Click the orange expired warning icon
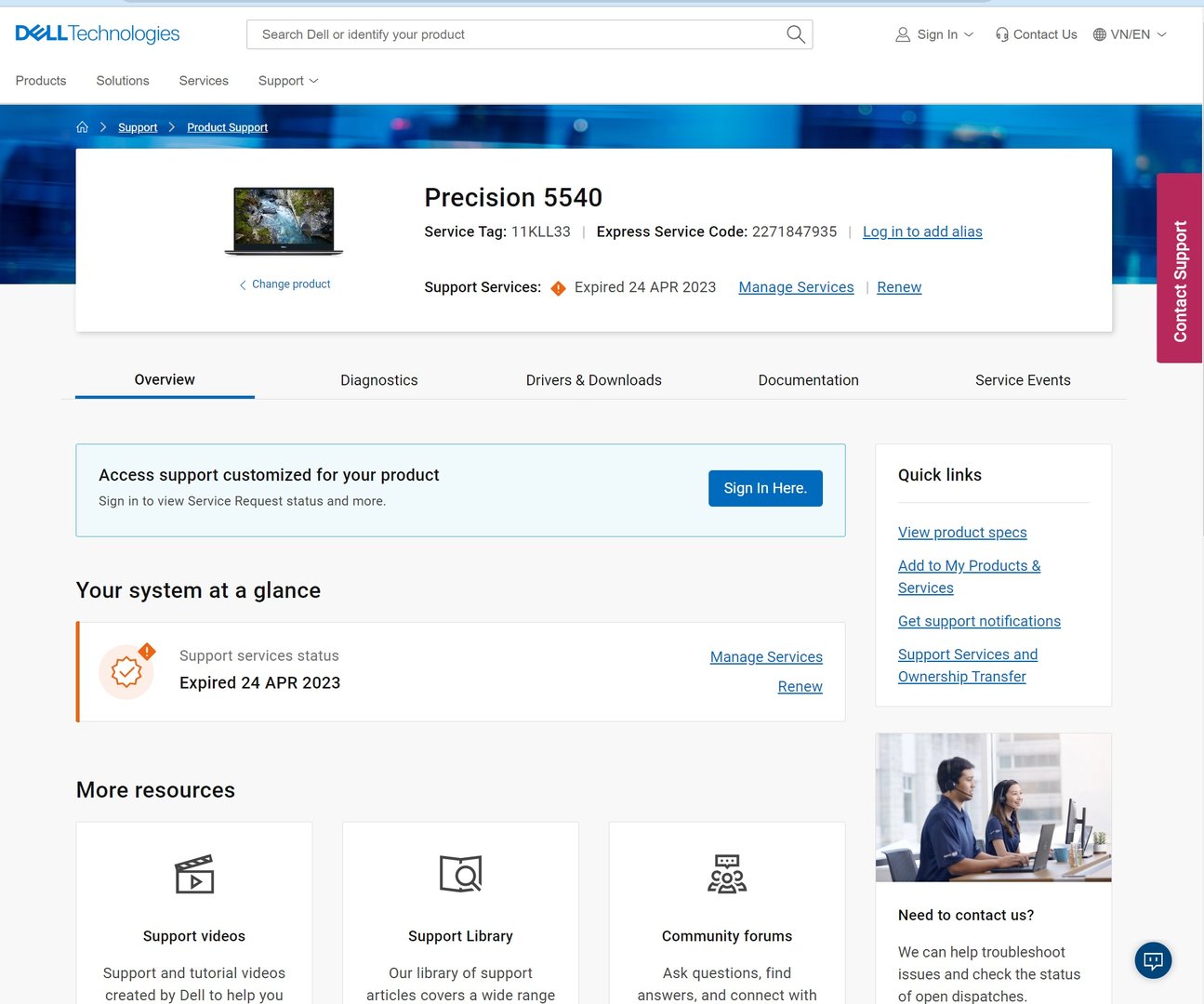 [x=558, y=288]
